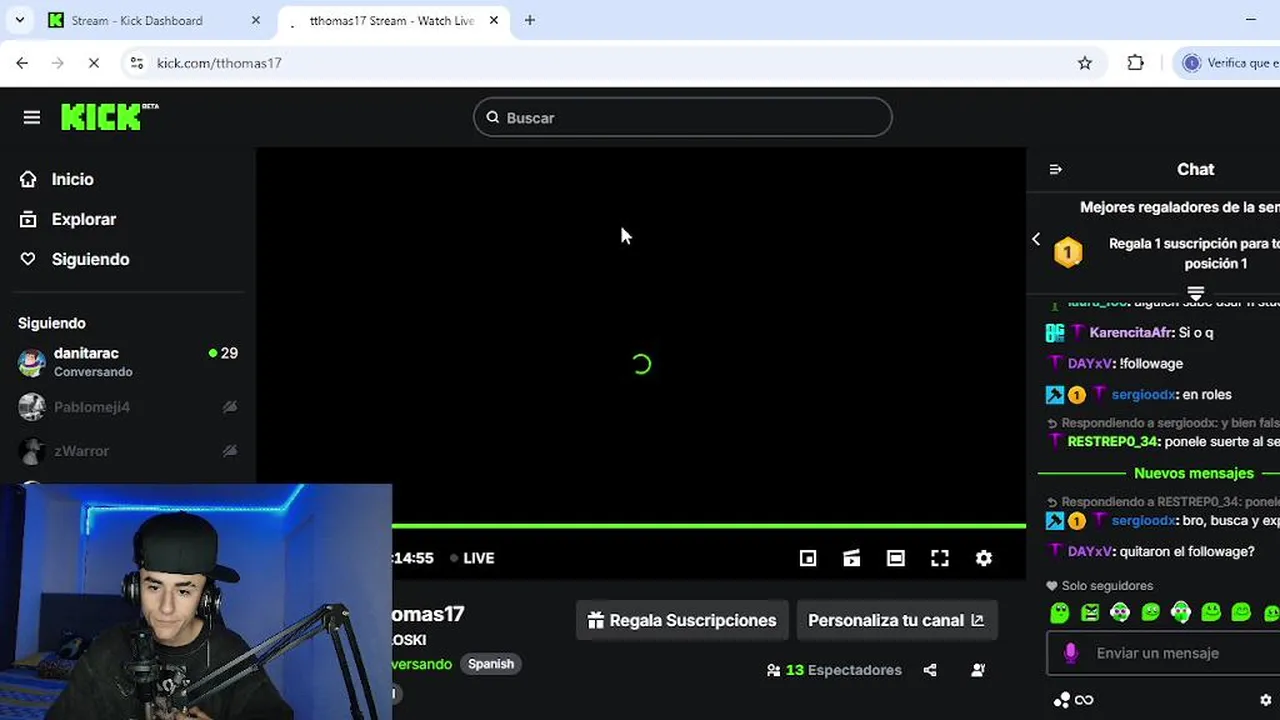Image resolution: width=1280 pixels, height=720 pixels.
Task: Click username KarencitaAfr in chat
Action: 1131,332
